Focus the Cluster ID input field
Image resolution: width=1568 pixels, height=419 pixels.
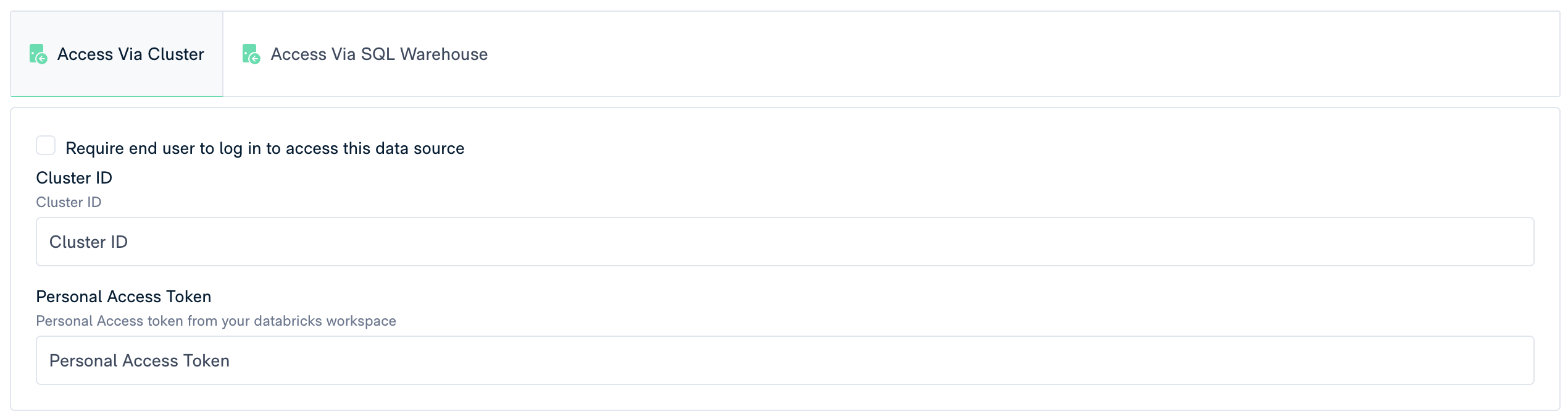click(784, 242)
